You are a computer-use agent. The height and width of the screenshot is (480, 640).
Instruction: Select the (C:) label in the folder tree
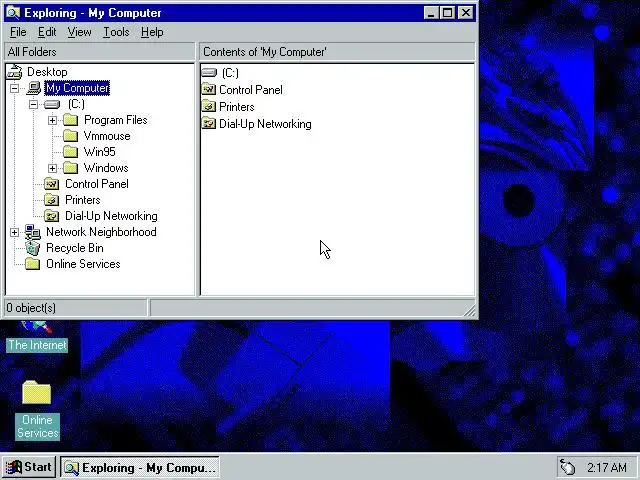[x=76, y=104]
